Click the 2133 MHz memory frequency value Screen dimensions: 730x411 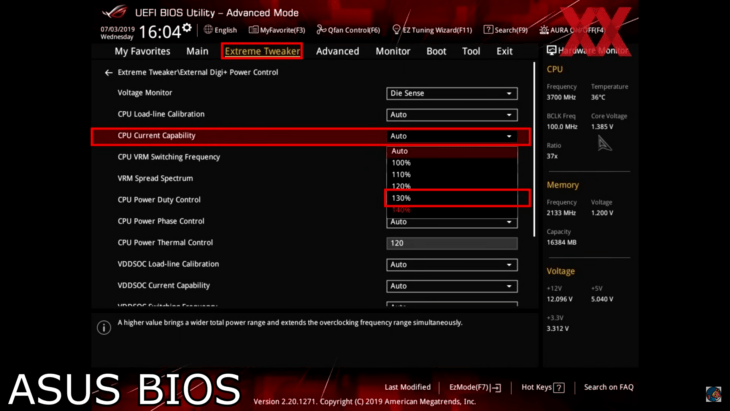click(x=561, y=213)
